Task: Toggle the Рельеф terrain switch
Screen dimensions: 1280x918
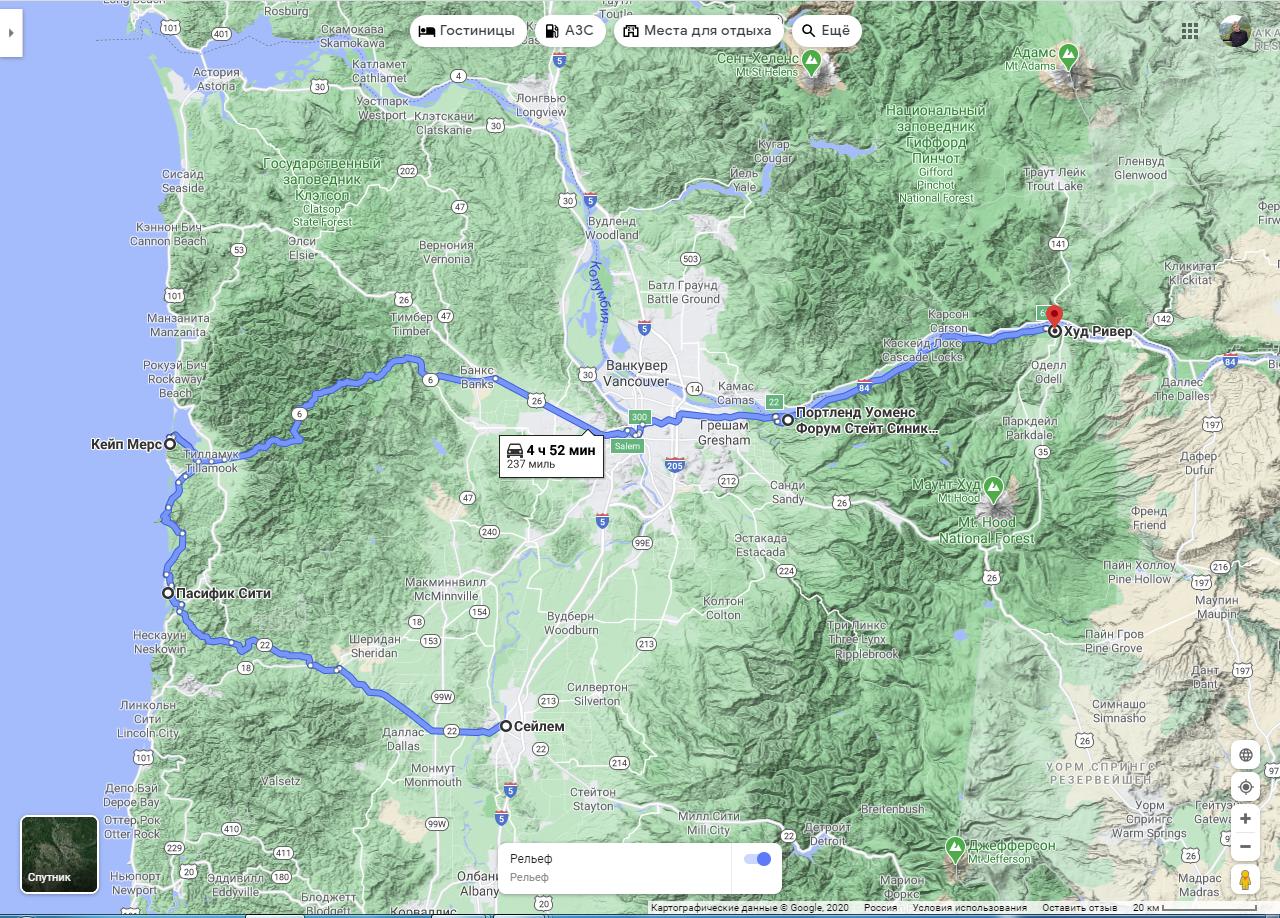Action: [757, 859]
